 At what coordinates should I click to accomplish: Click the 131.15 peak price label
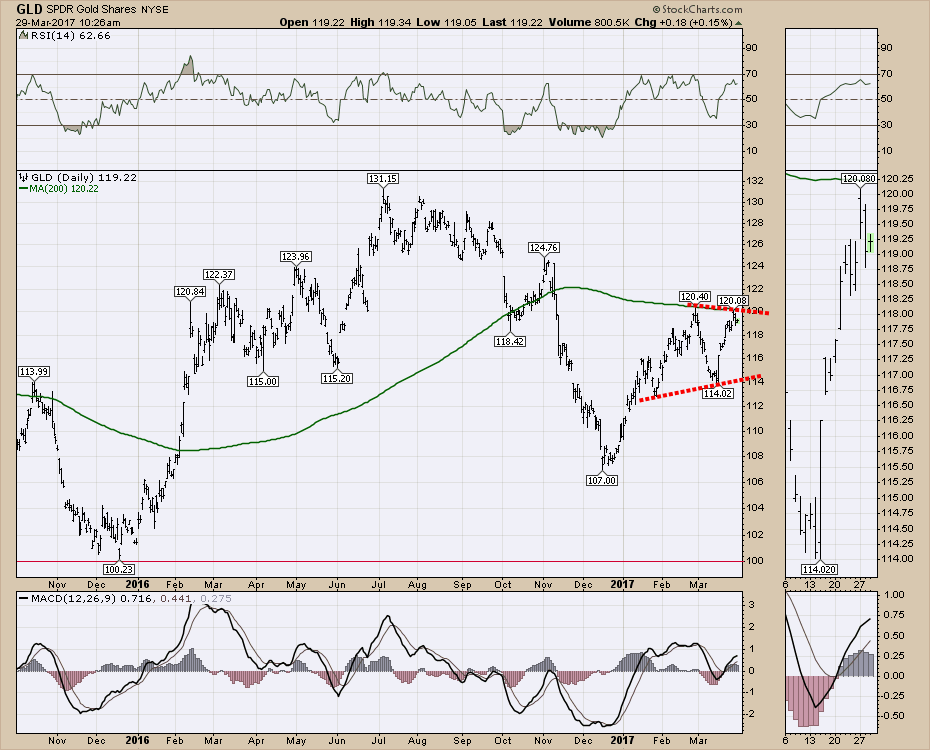(383, 178)
